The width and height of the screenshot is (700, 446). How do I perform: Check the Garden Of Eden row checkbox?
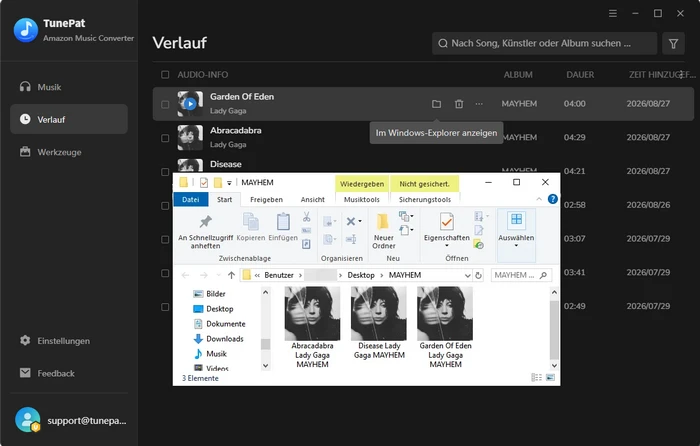pos(165,104)
